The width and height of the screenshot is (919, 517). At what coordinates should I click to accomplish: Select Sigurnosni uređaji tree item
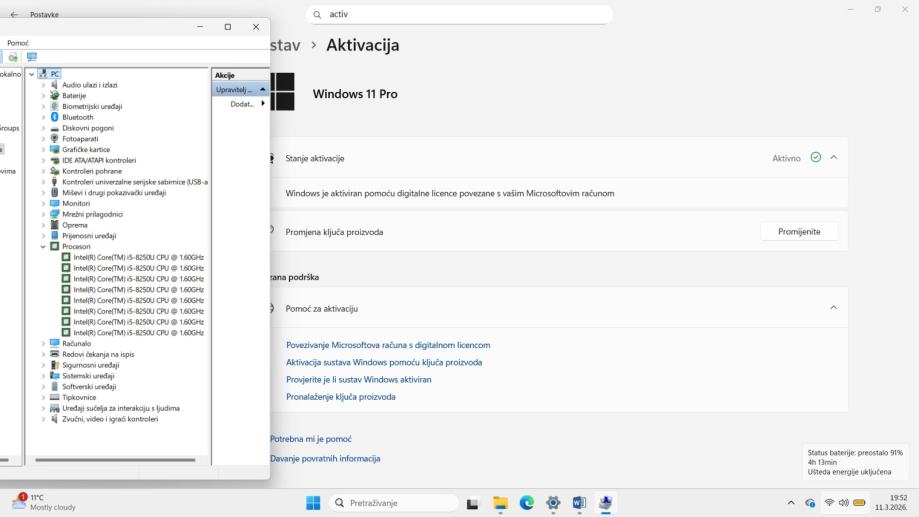(91, 365)
